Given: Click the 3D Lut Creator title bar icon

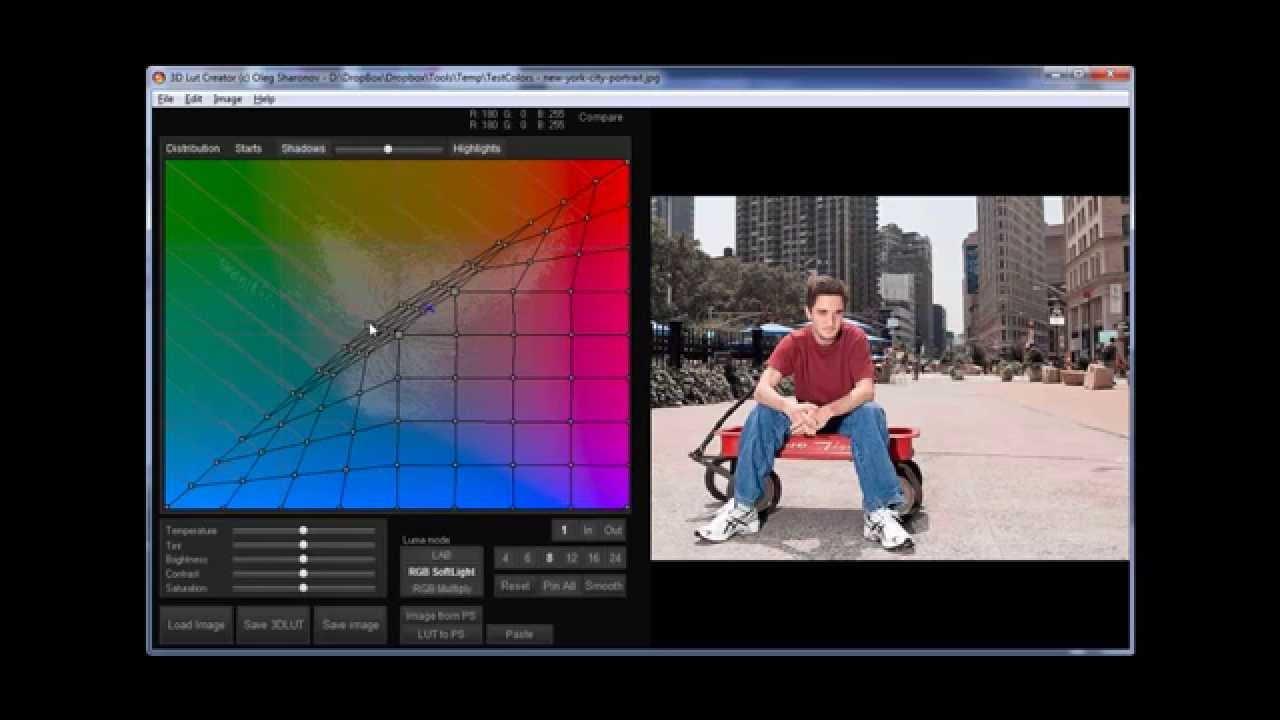Looking at the screenshot, I should (x=159, y=77).
